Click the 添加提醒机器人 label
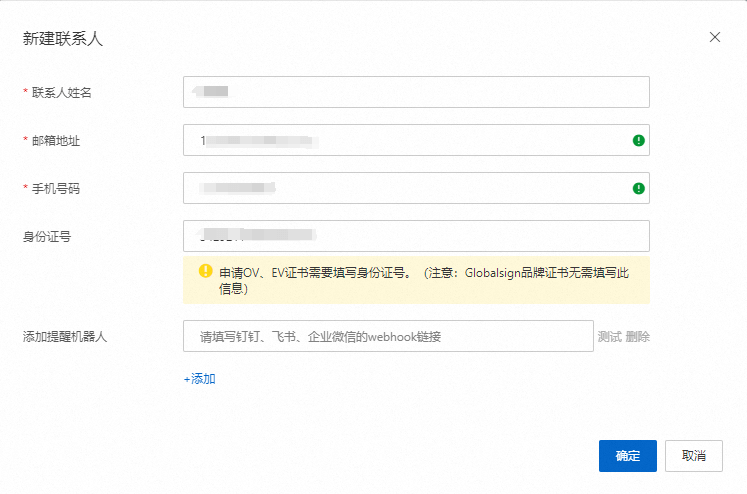The image size is (747, 494). tap(65, 337)
